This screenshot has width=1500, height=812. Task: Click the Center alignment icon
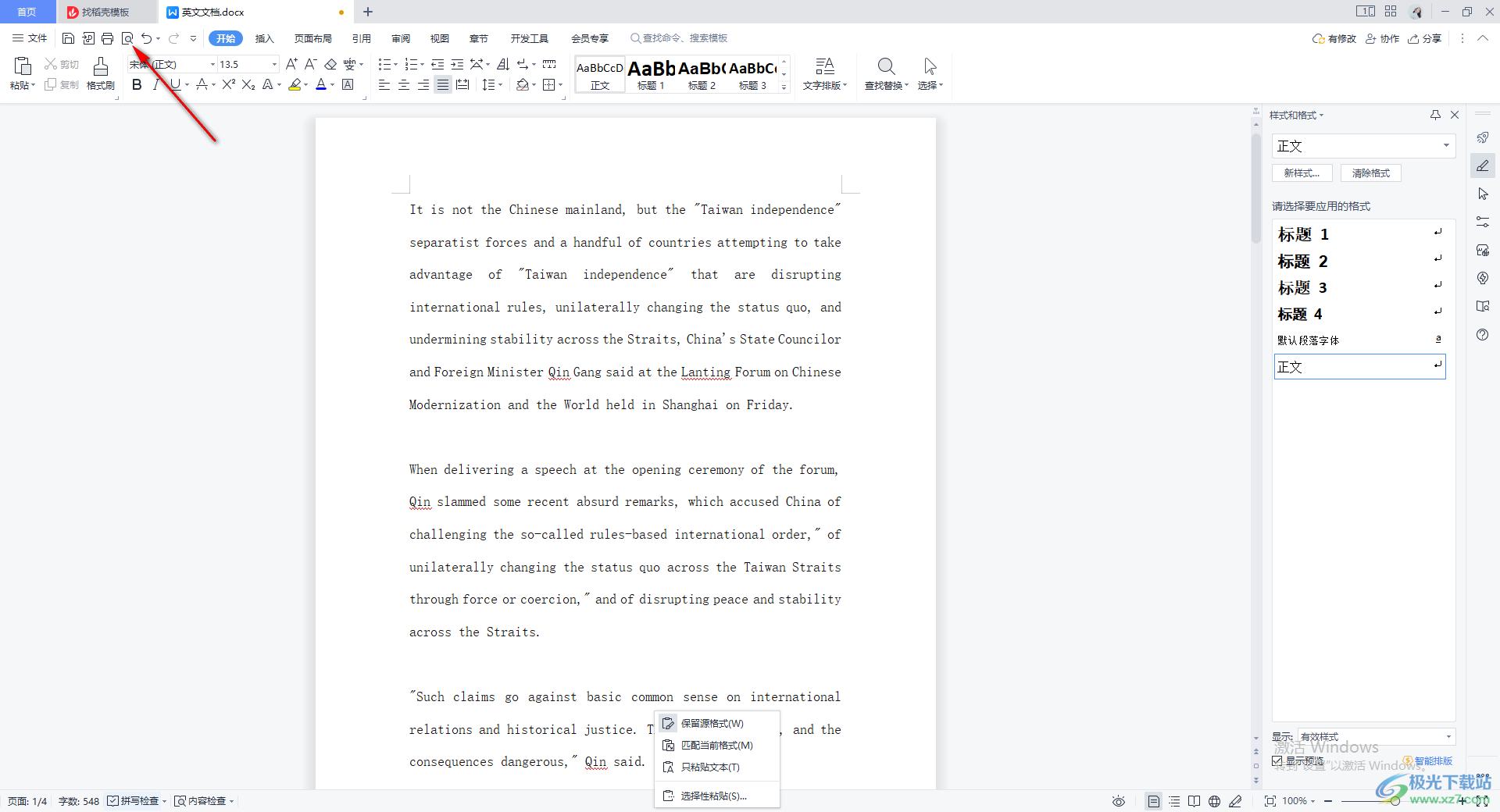(x=404, y=84)
